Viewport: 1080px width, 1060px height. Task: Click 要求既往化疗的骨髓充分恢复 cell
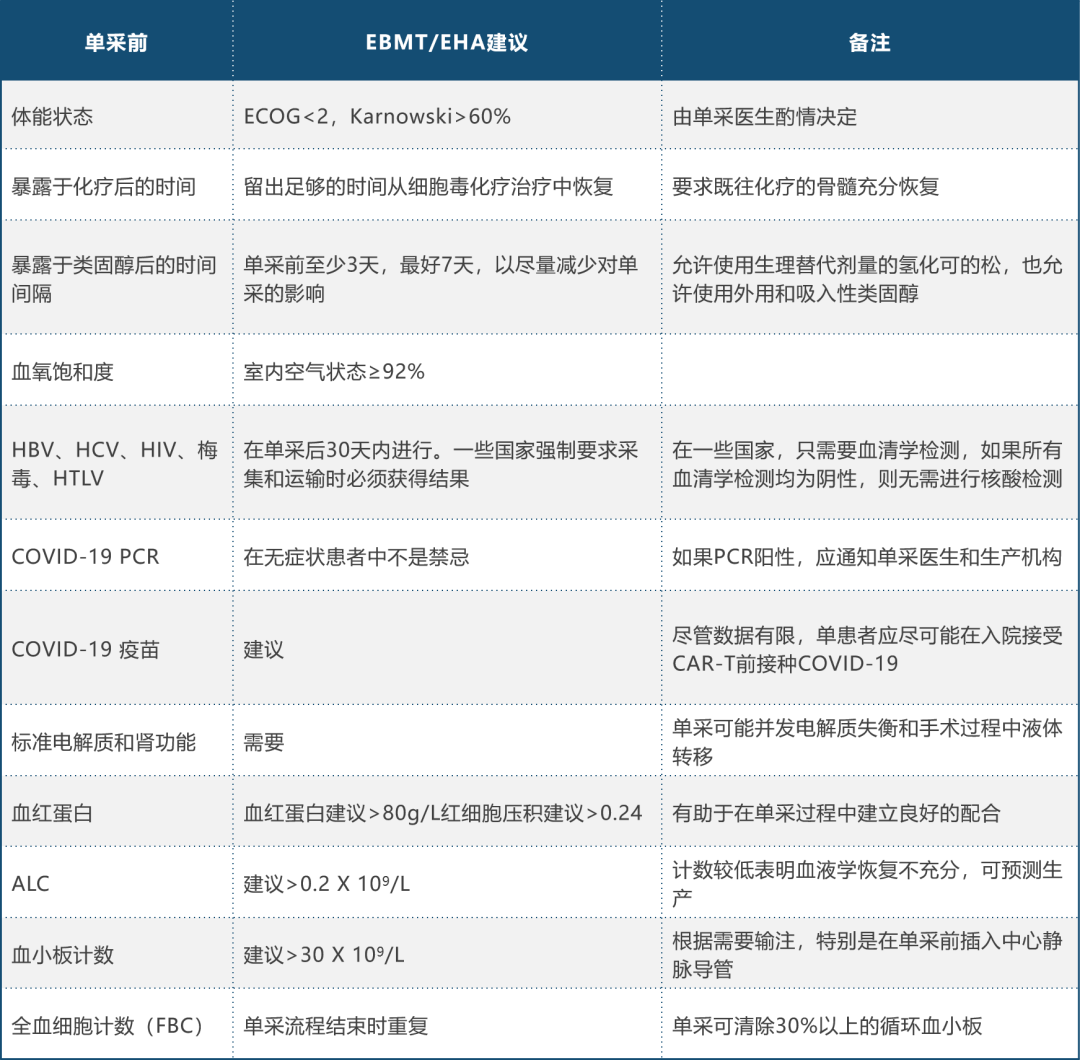coord(805,187)
